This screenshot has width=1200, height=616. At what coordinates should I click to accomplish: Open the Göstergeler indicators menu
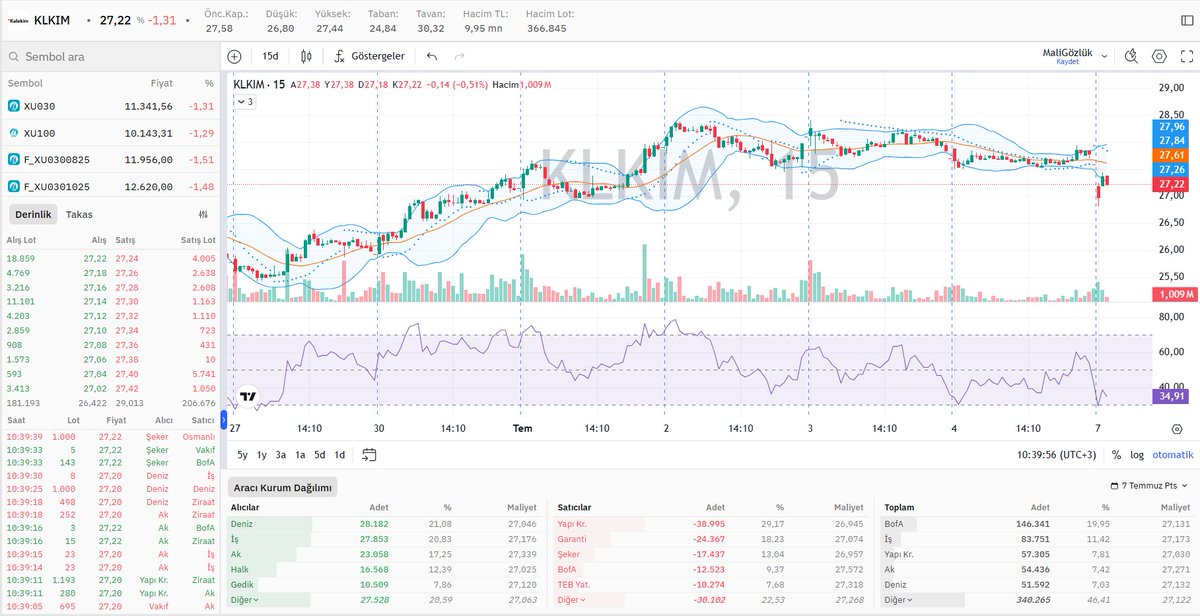coord(379,56)
